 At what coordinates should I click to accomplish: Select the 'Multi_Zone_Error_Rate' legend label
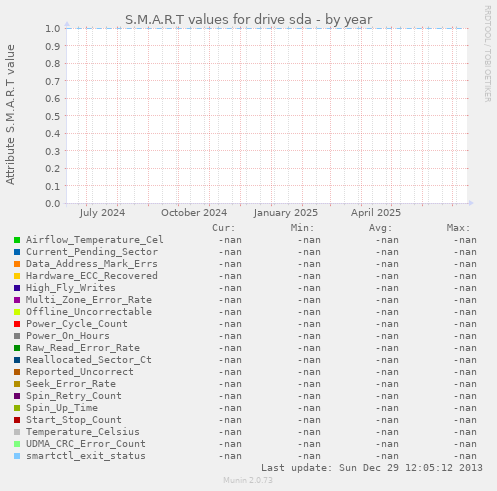click(x=89, y=300)
